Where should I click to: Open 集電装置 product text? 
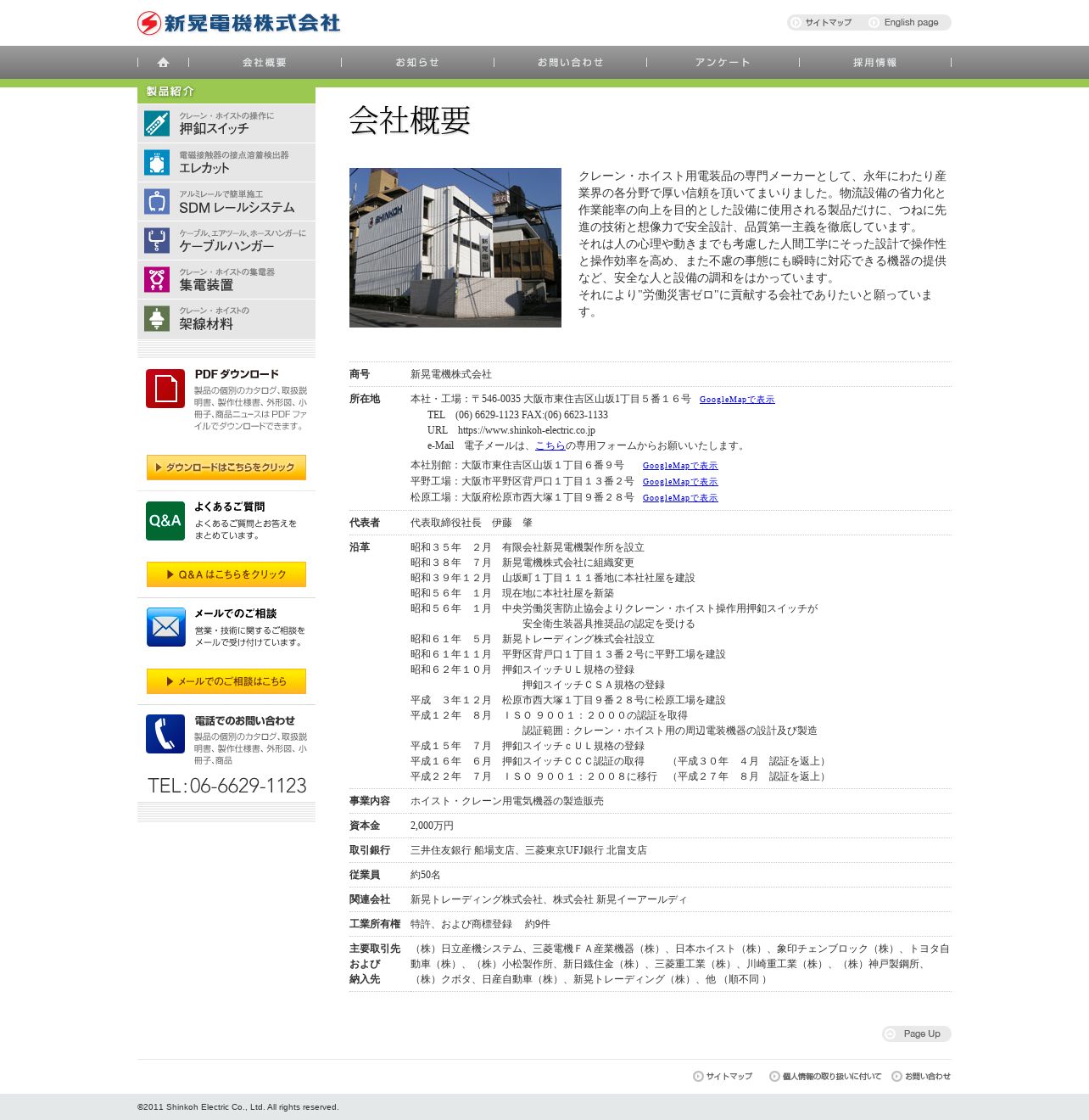pyautogui.click(x=206, y=285)
